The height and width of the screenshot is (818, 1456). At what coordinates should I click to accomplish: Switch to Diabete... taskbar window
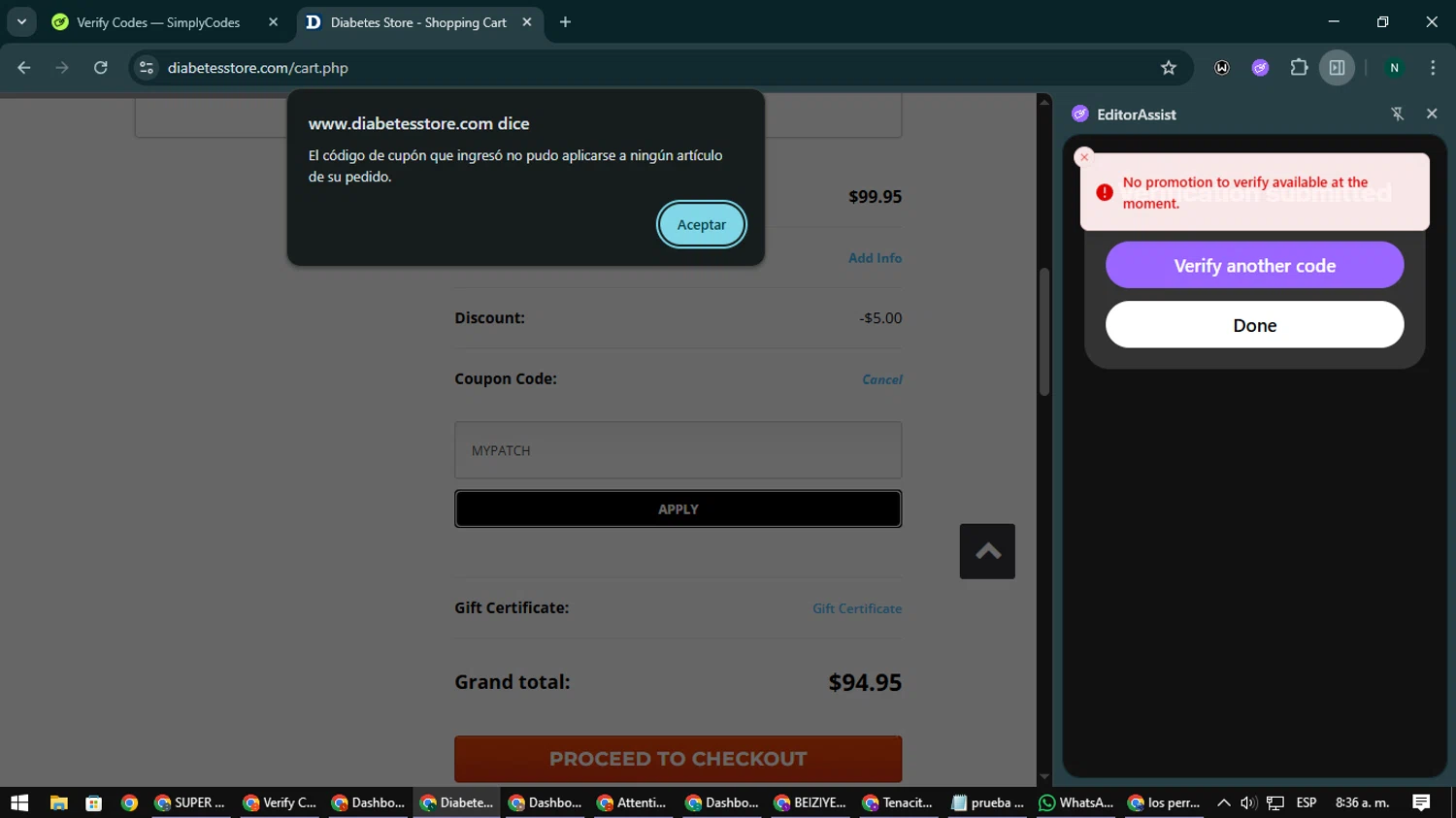457,802
